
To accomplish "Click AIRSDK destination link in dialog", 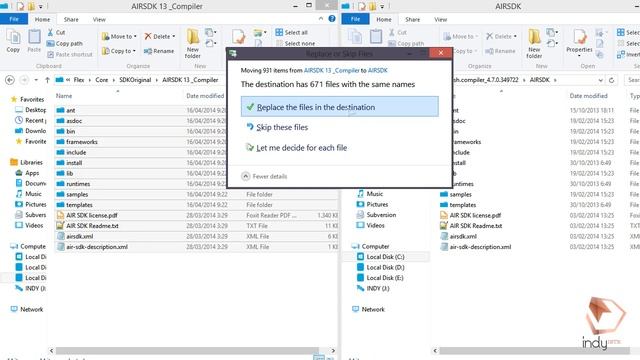I will pos(378,70).
